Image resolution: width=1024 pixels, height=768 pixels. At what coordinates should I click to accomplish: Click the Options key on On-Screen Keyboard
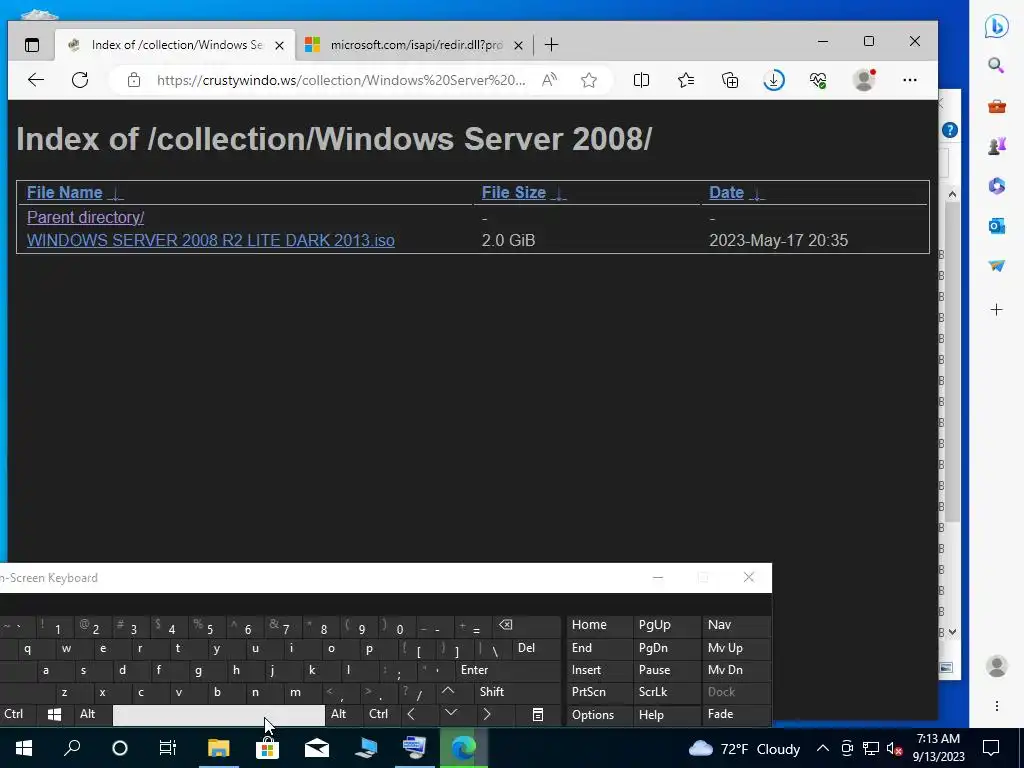599,714
